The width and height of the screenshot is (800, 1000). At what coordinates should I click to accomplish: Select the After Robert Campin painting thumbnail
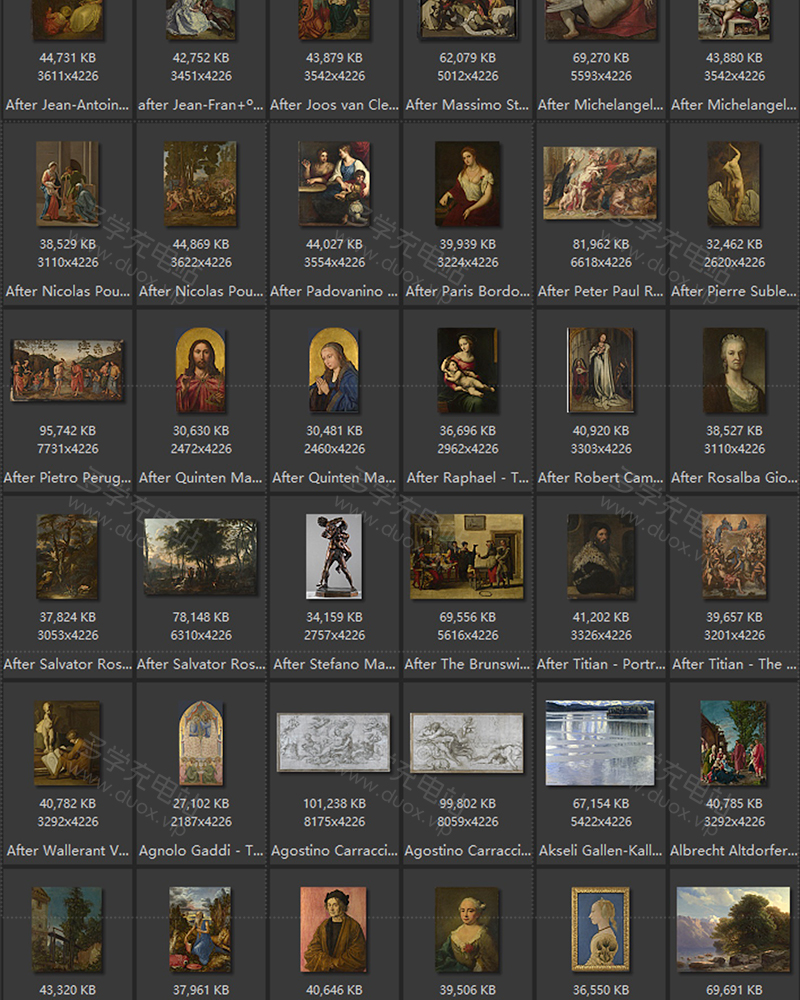click(x=600, y=370)
